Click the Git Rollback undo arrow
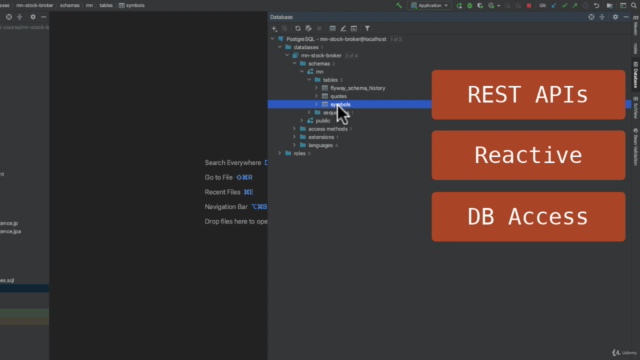 pyautogui.click(x=596, y=5)
